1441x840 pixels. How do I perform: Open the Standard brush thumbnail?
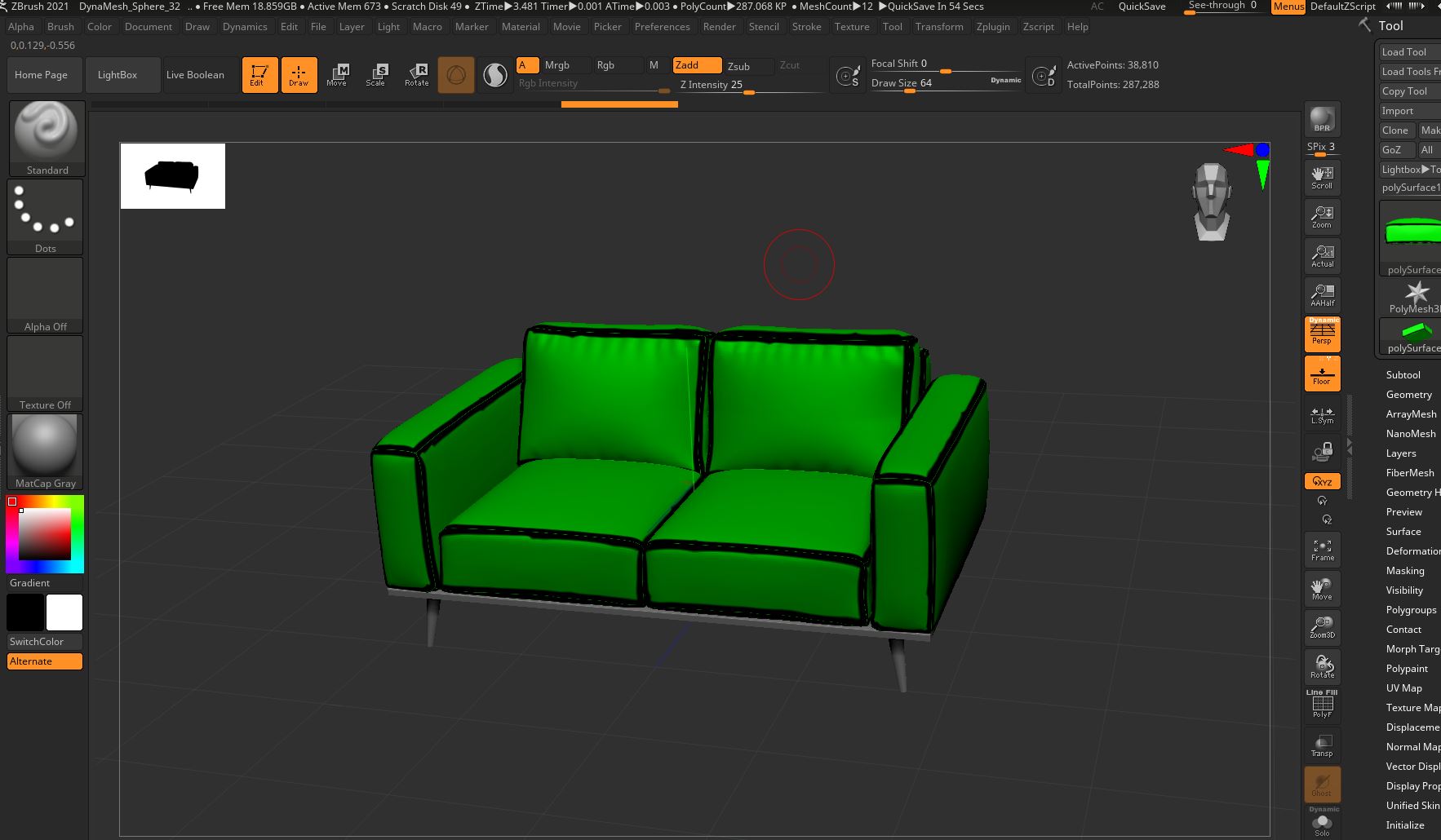[x=47, y=137]
